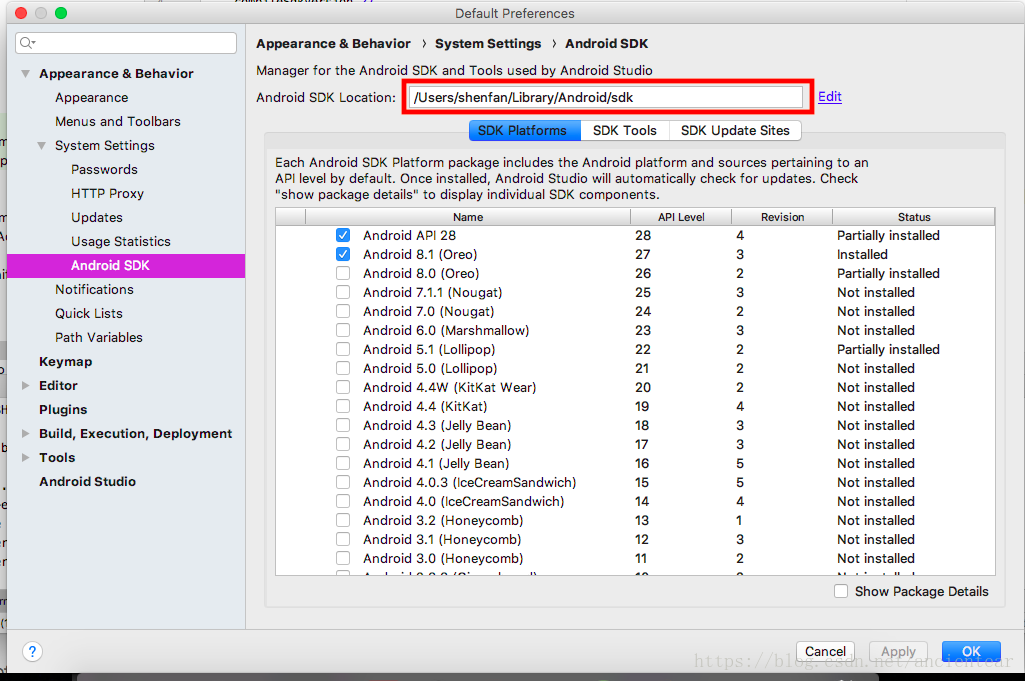Select the Android 4.2 (Jelly Bean) row name
The width and height of the screenshot is (1025, 681).
(437, 444)
